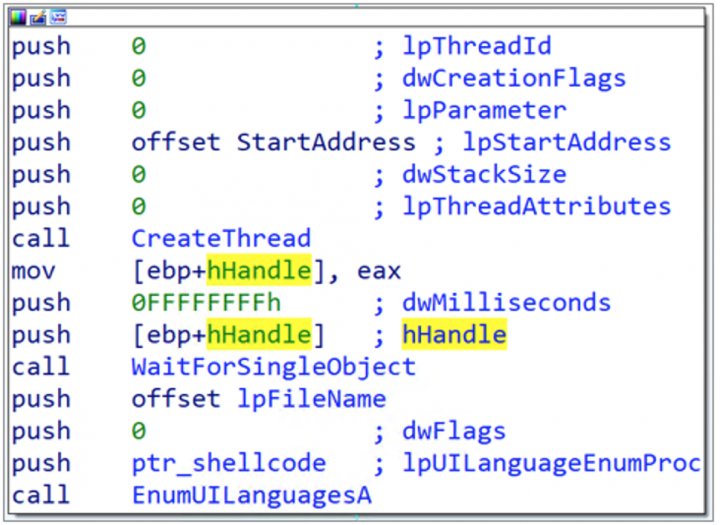This screenshot has height=525, width=720.
Task: Select the lpStartAddress comment
Action: tap(567, 142)
